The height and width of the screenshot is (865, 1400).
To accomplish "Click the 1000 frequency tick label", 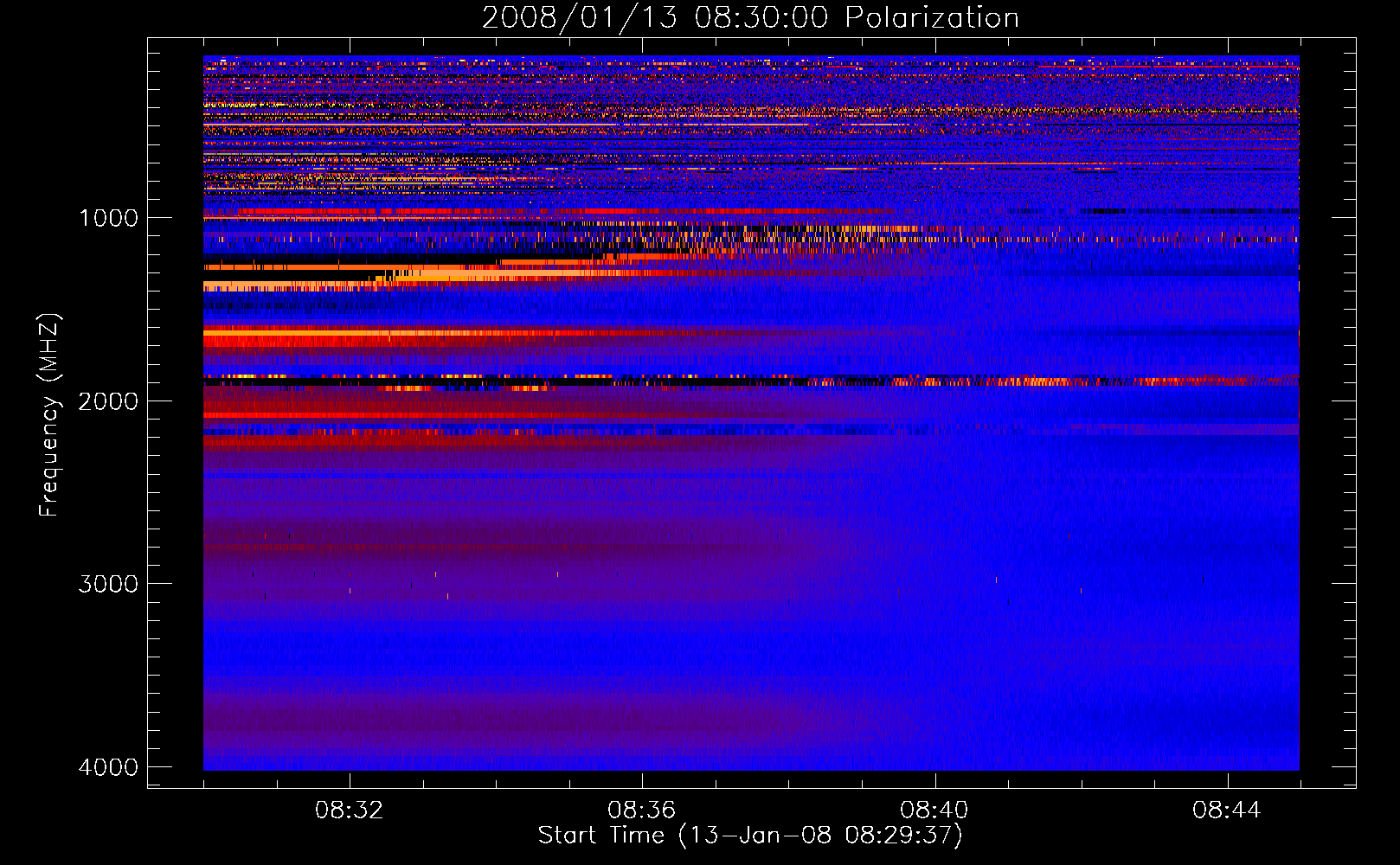I will (x=109, y=218).
